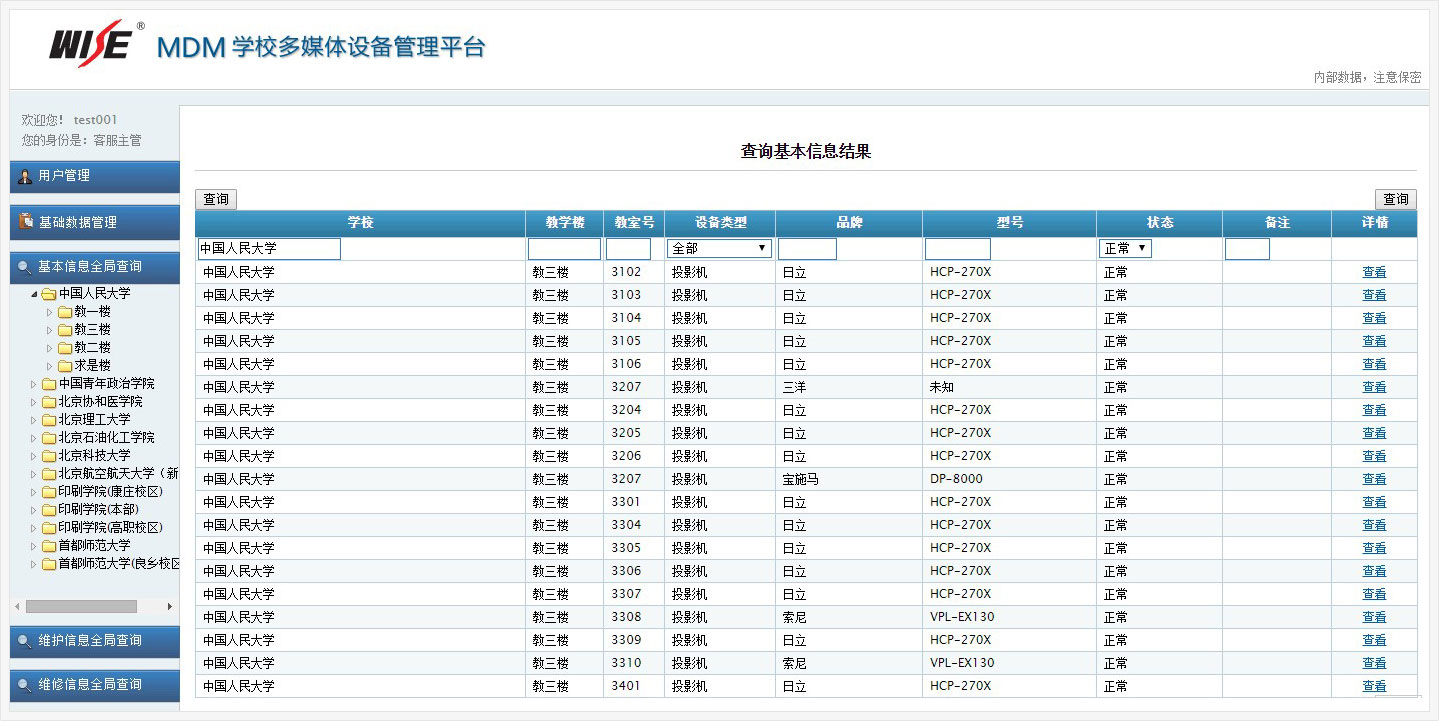The image size is (1439, 721).
Task: Click the tree scrollbar right arrow
Action: (x=170, y=607)
